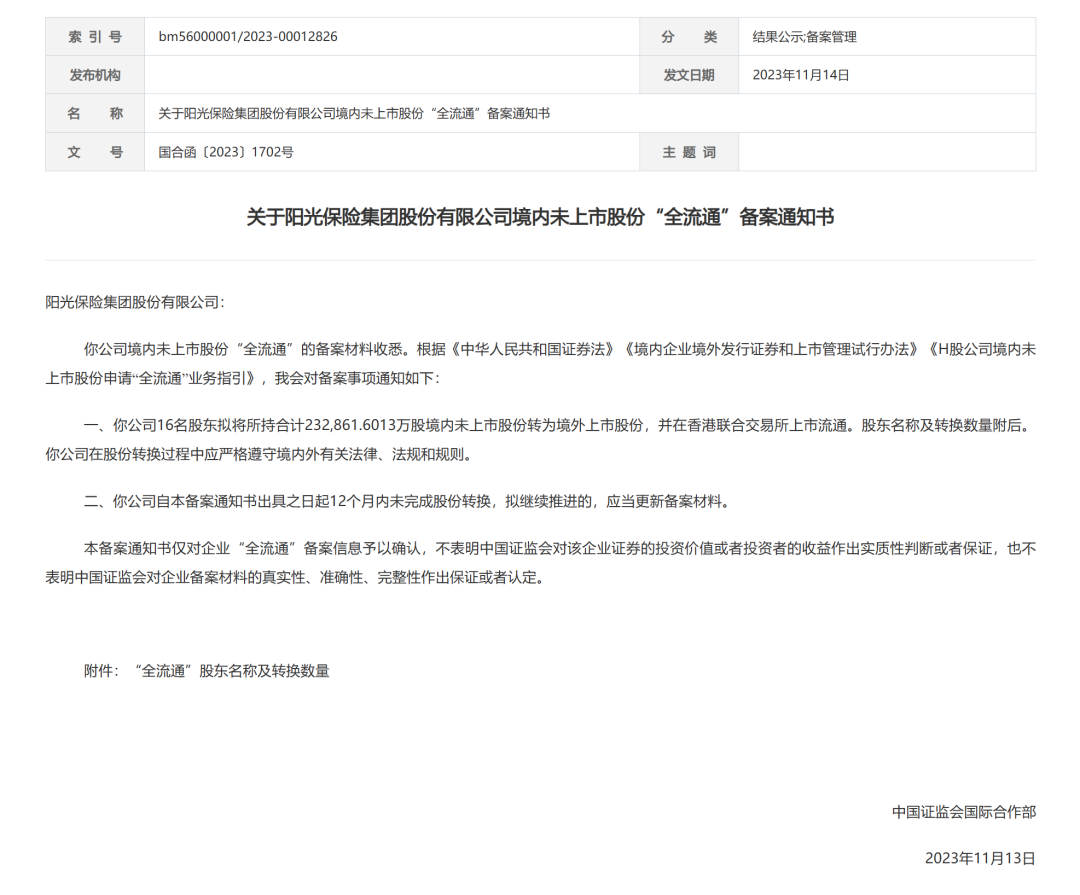Click paragraph one starting 一、你公司16名股东

[541, 440]
